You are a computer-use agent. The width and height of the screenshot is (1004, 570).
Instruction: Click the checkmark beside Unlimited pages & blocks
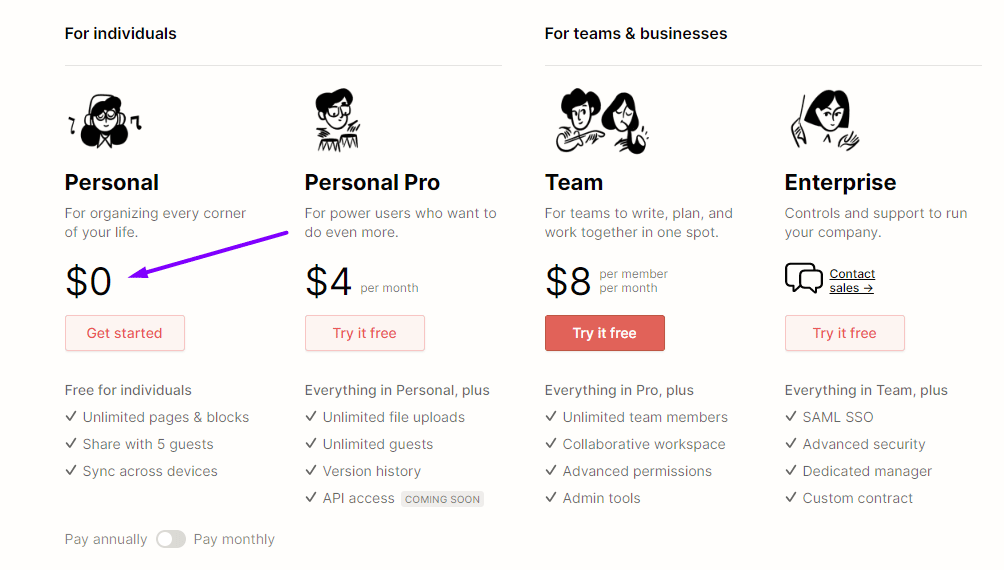coord(71,416)
